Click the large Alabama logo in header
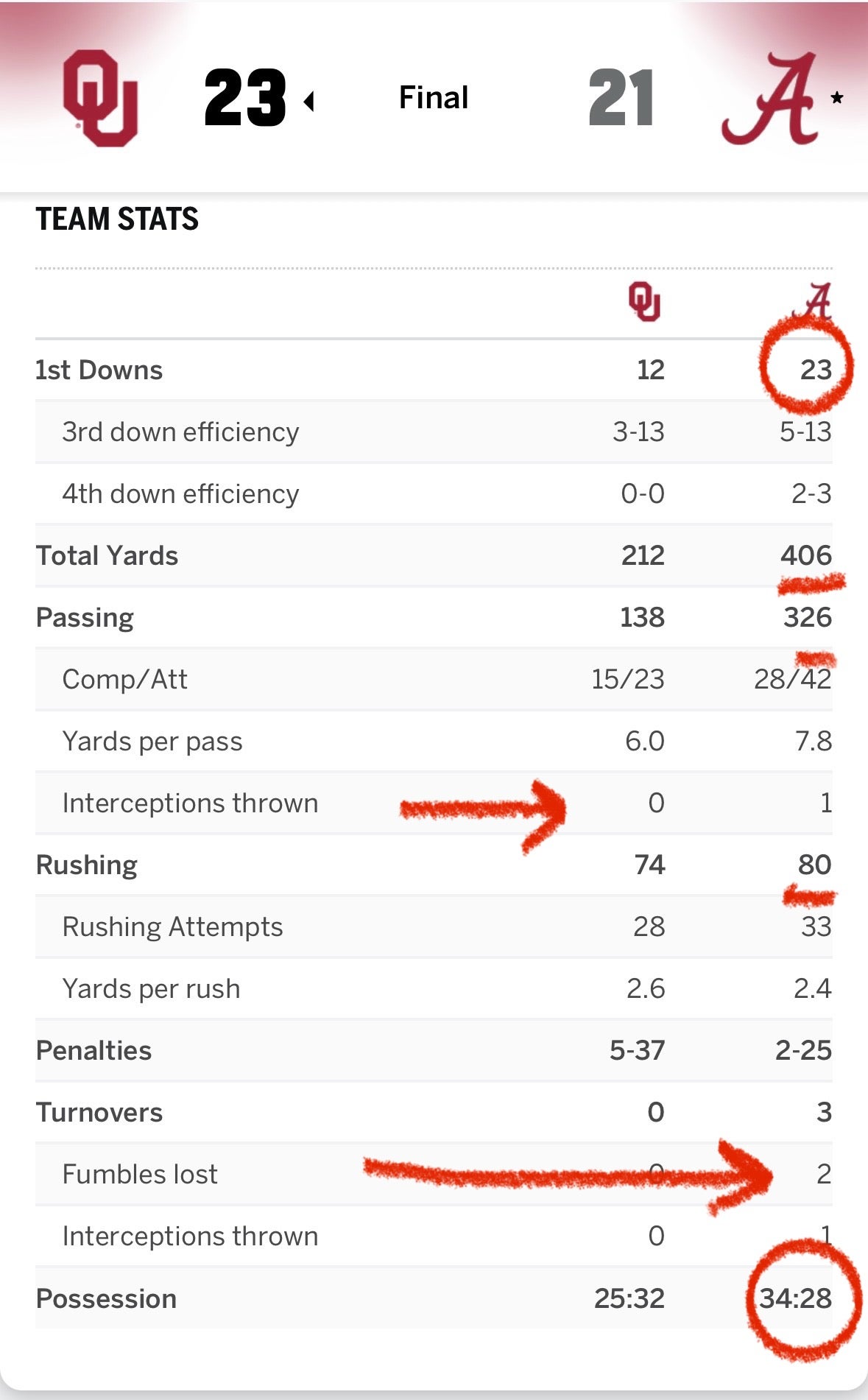868x1400 pixels. [x=771, y=98]
